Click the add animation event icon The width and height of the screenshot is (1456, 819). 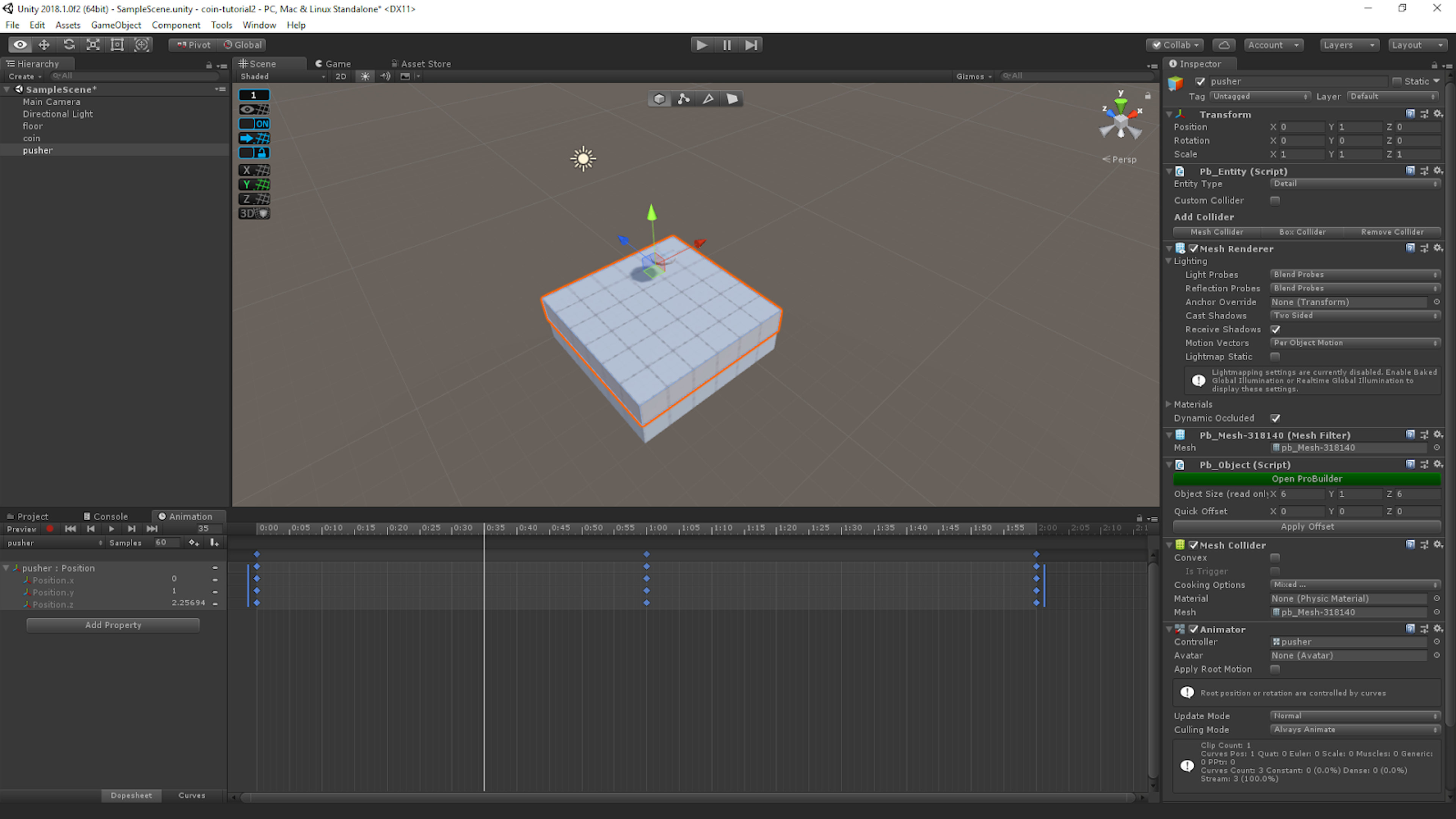[214, 543]
